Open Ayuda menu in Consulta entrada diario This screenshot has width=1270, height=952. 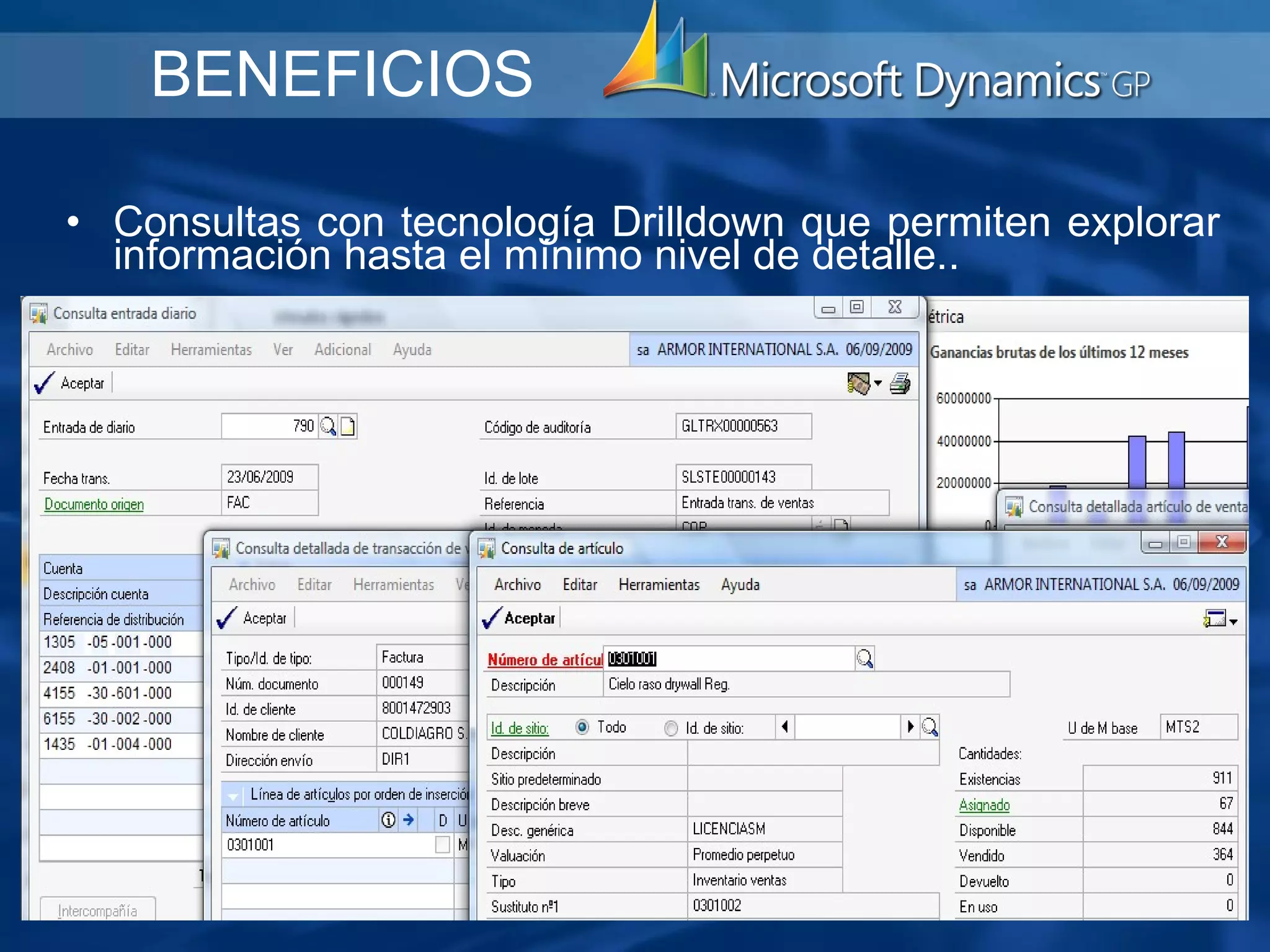tap(412, 350)
